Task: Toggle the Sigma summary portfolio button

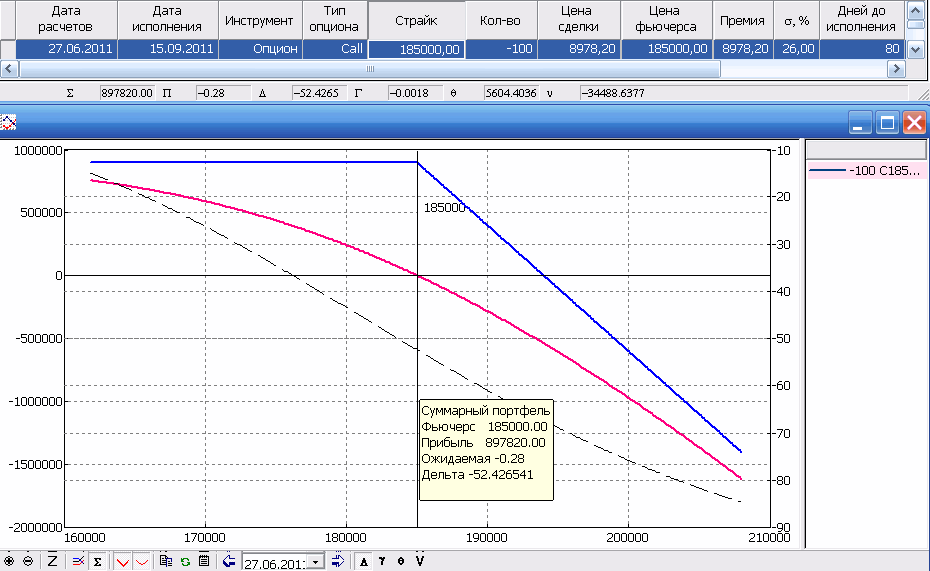Action: [97, 561]
